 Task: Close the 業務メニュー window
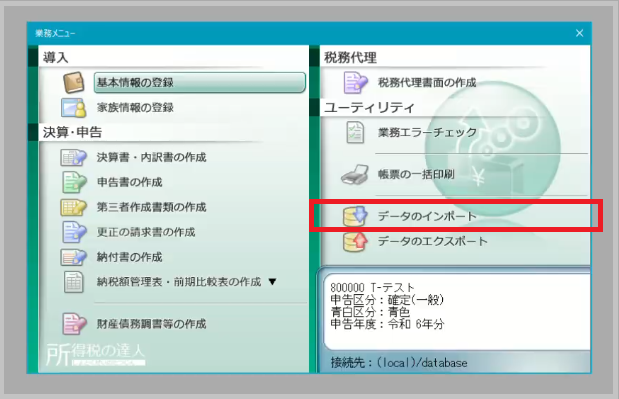pos(579,33)
